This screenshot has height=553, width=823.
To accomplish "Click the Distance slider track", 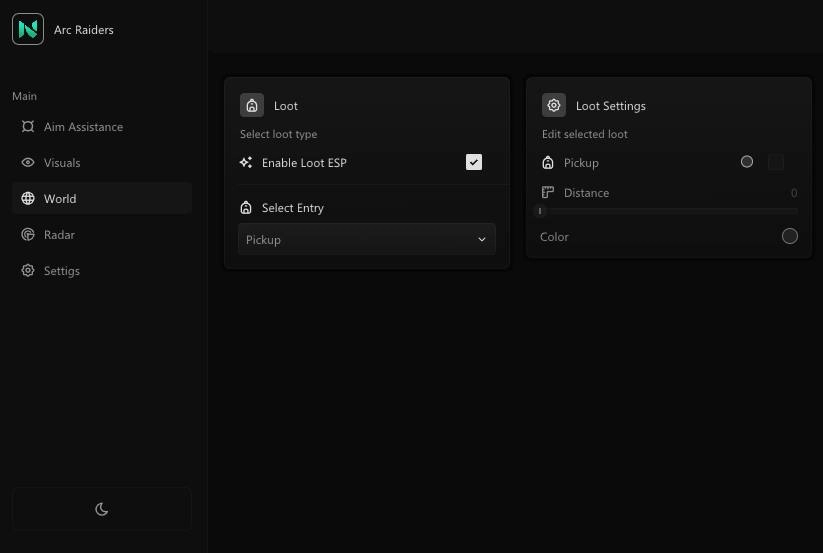I will coord(668,211).
